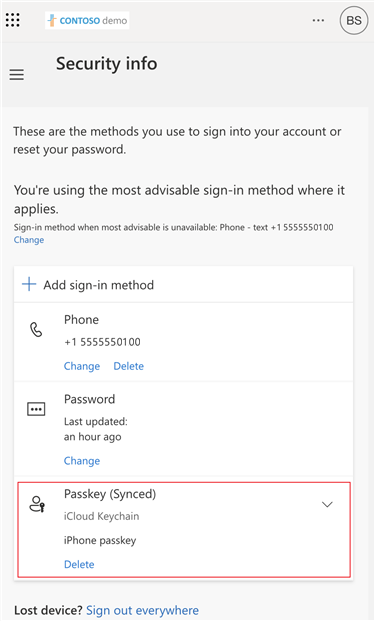375x621 pixels.
Task: Click the Phone handset icon
Action: pyautogui.click(x=36, y=330)
